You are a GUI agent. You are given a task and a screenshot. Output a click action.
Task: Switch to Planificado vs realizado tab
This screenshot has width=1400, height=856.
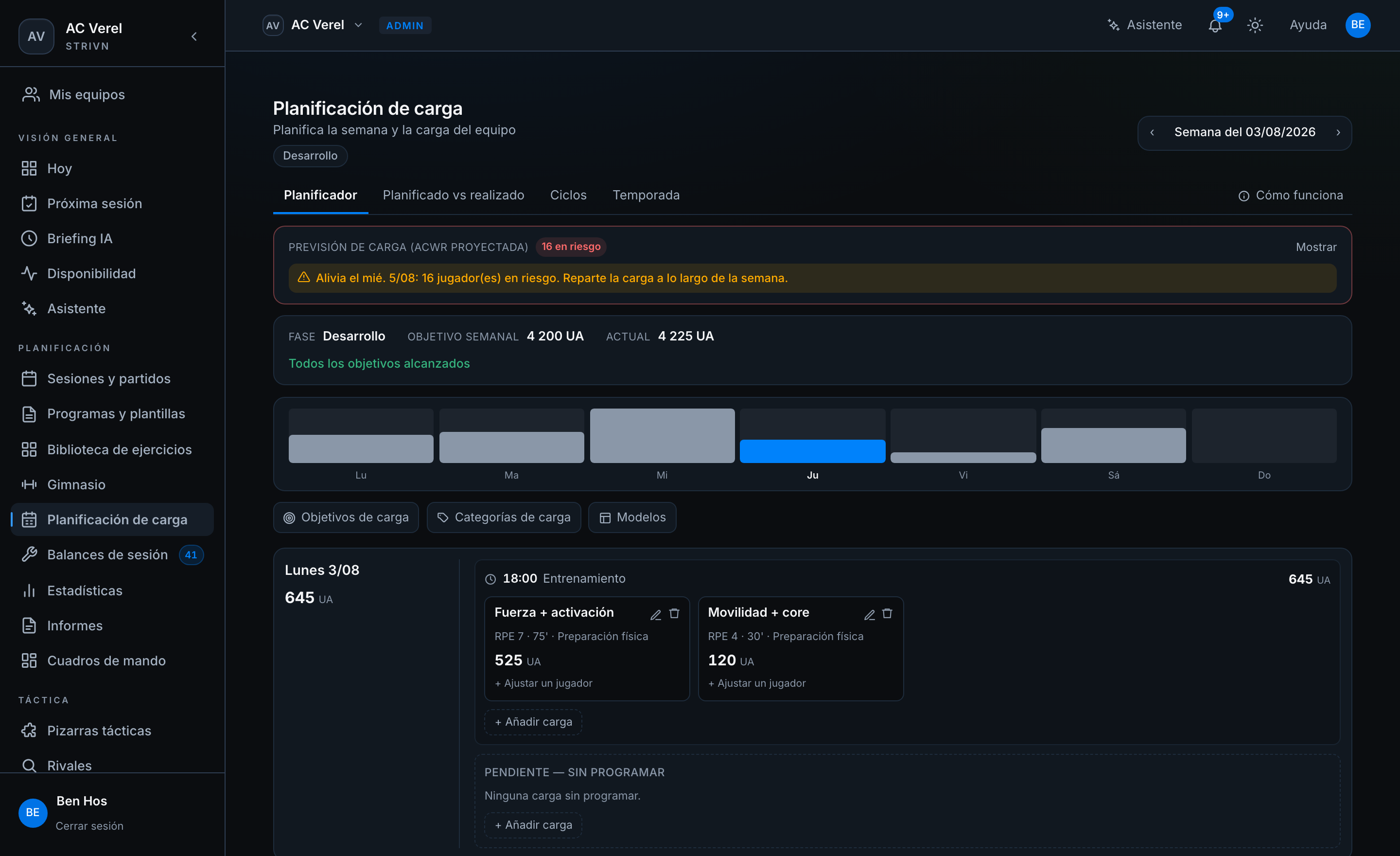453,195
